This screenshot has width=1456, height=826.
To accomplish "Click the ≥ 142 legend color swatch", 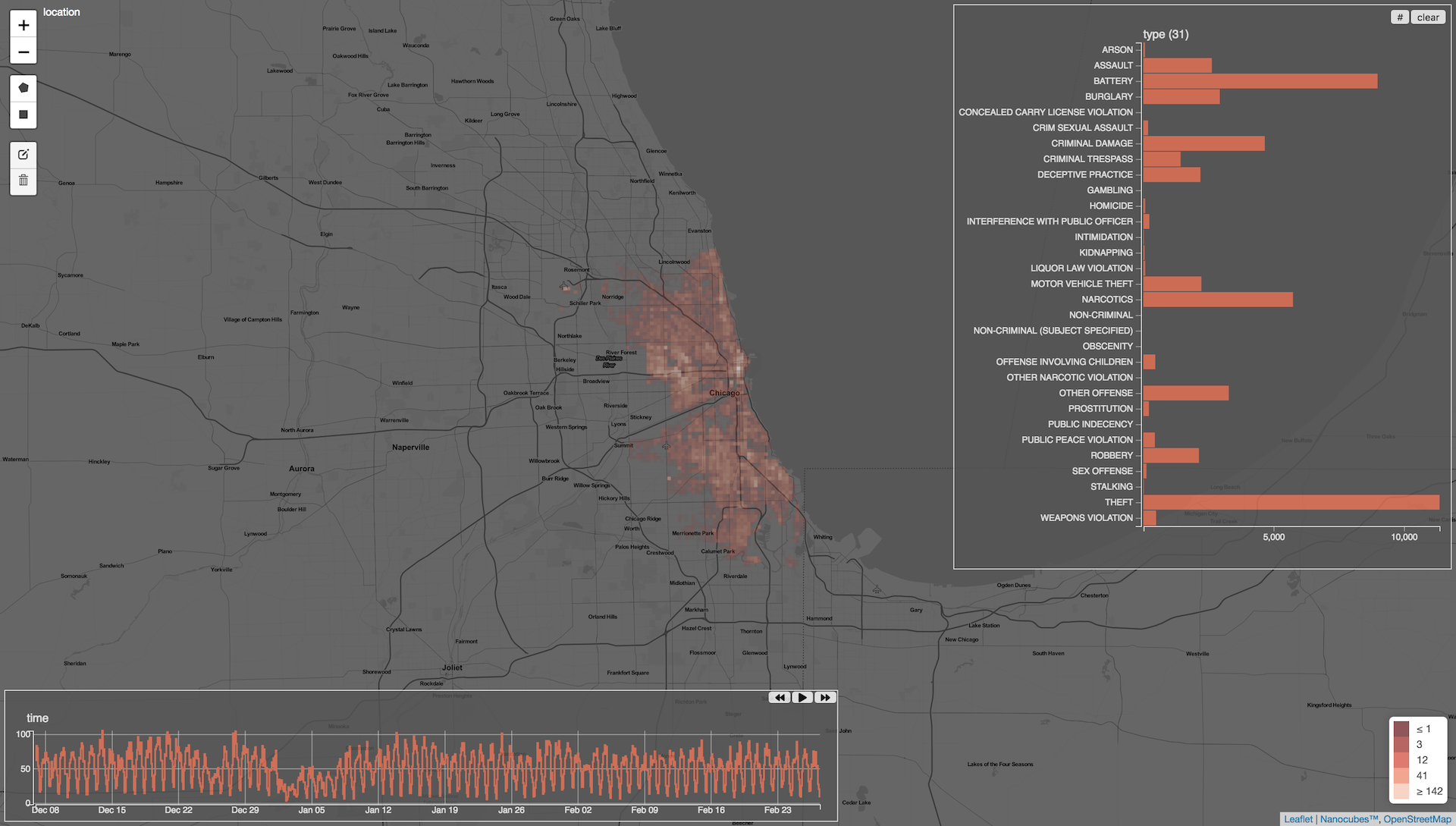I will click(x=1401, y=791).
